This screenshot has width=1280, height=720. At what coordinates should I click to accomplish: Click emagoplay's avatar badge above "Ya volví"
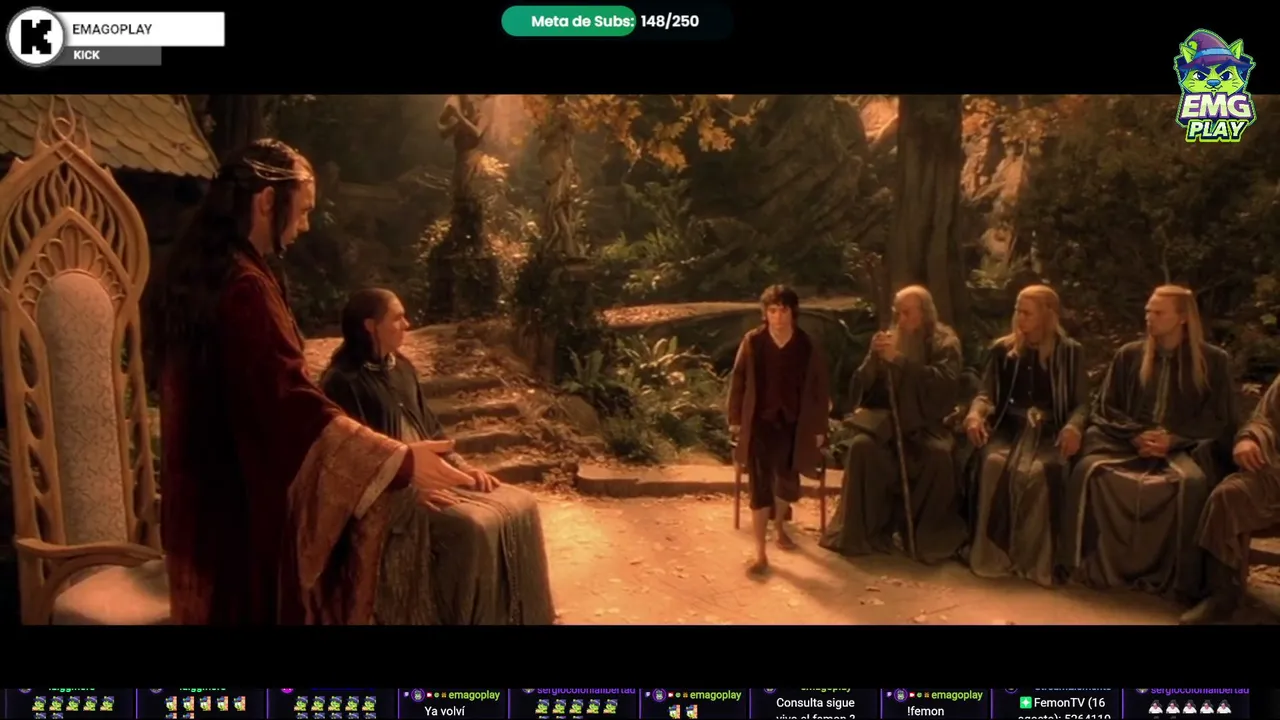pos(417,695)
